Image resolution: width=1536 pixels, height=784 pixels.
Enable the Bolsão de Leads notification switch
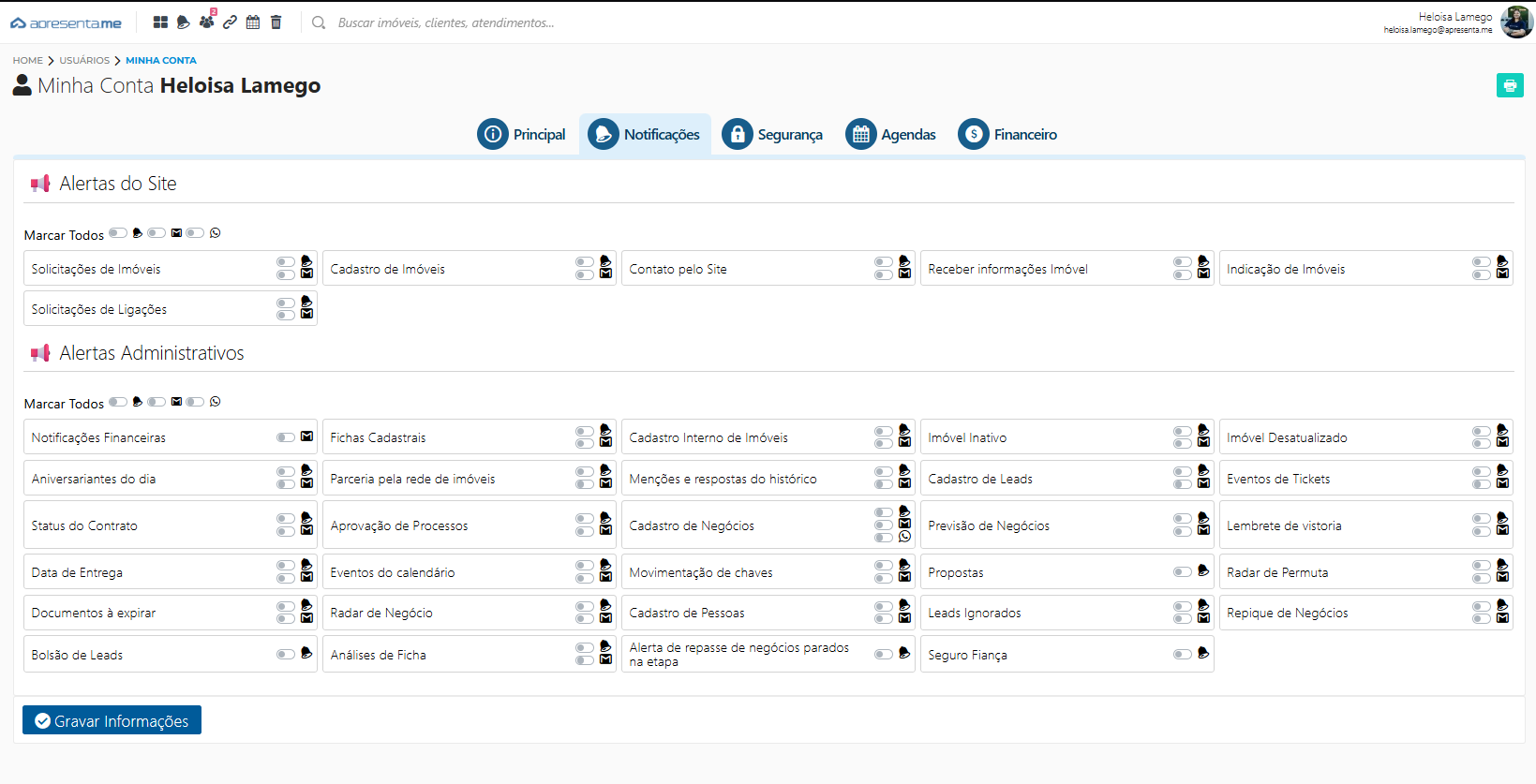(286, 654)
